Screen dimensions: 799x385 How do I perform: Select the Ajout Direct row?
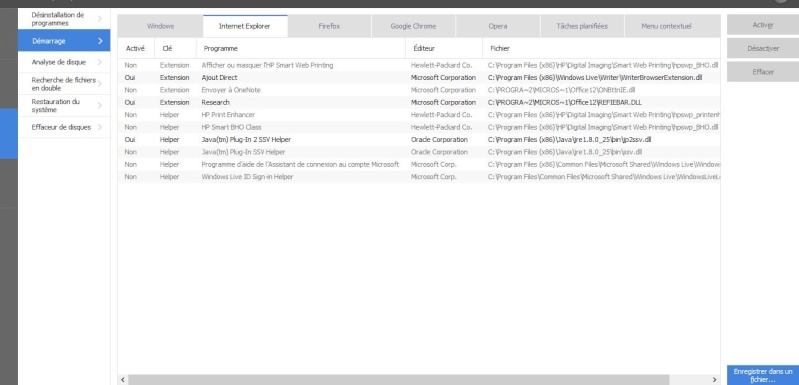[x=419, y=78]
